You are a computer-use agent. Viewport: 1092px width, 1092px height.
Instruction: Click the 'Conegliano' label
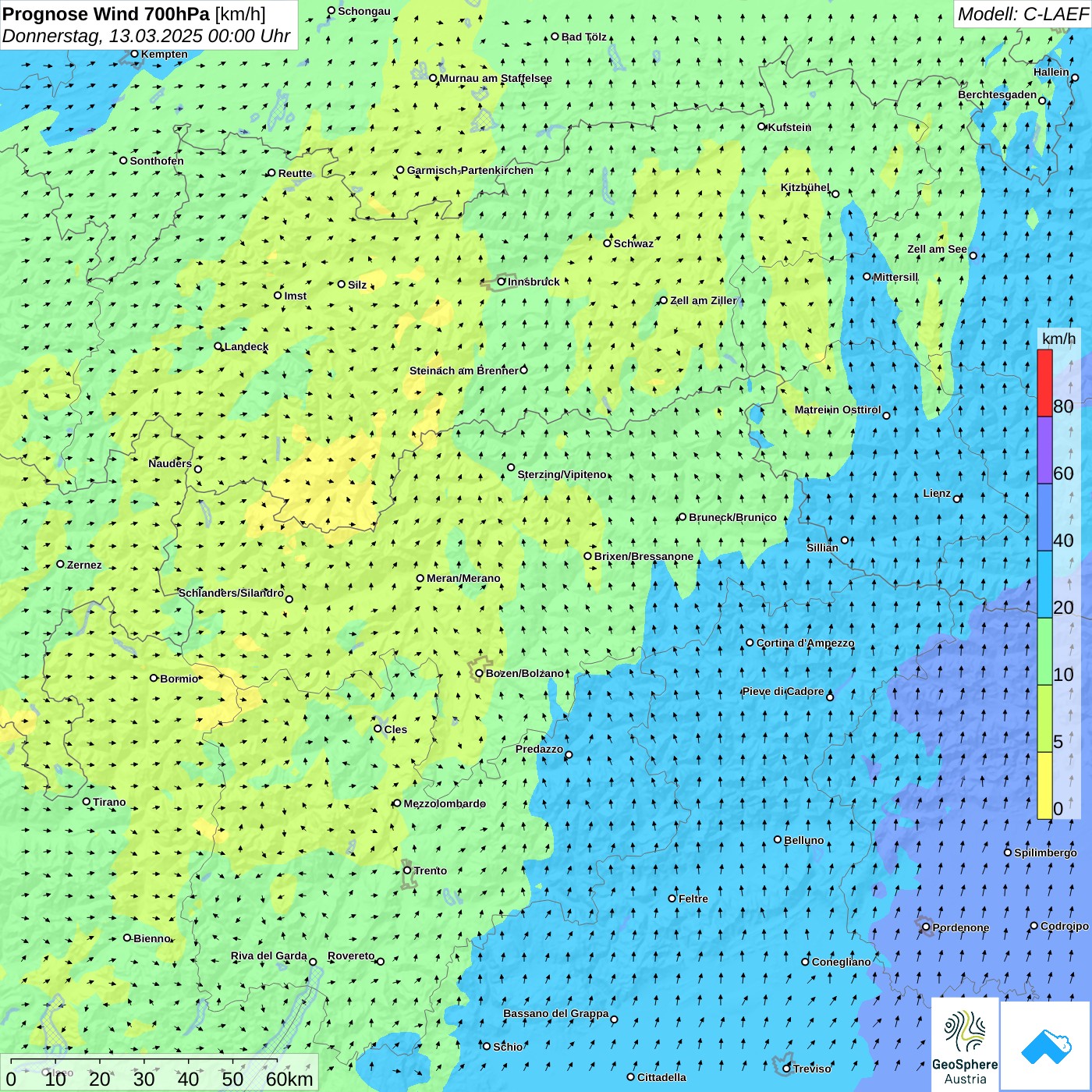click(842, 962)
